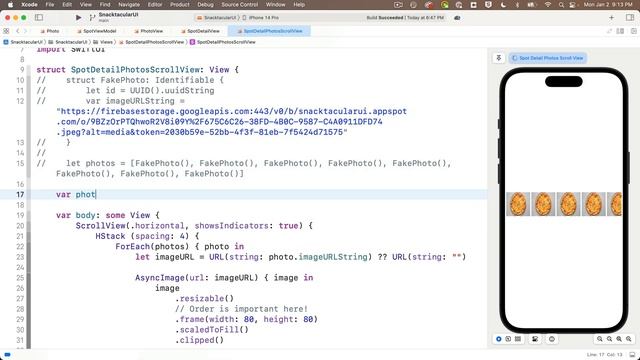Expand the SpotDetailPhotosScrollView file breadcrumb

tap(151, 42)
